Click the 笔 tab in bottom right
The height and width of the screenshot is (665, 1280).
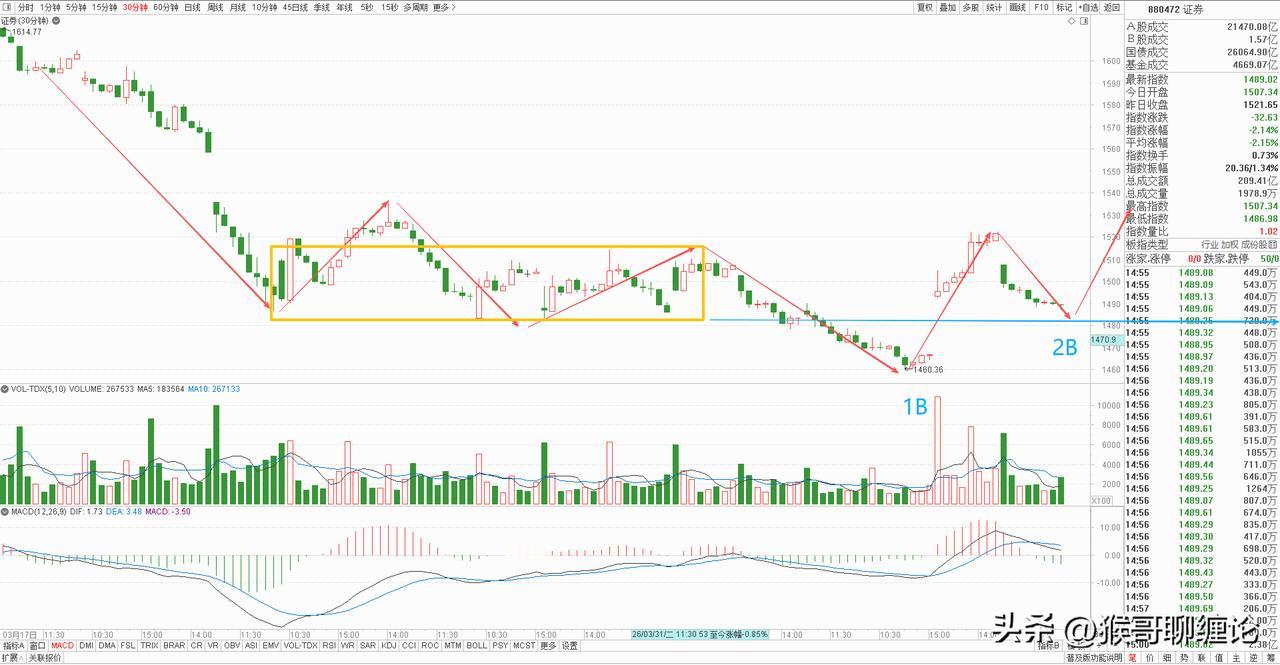1134,658
